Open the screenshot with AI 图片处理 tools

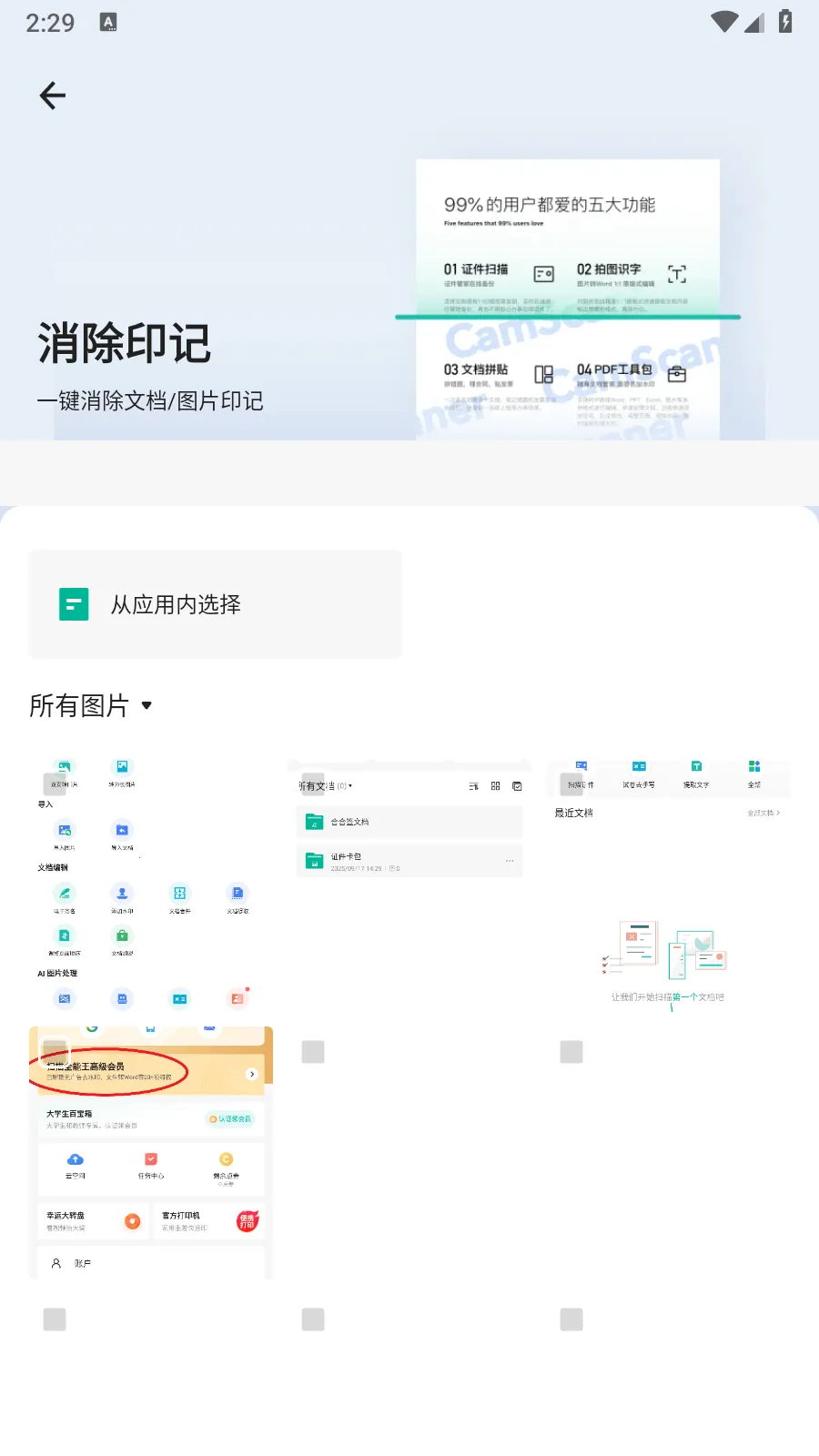[x=151, y=910]
